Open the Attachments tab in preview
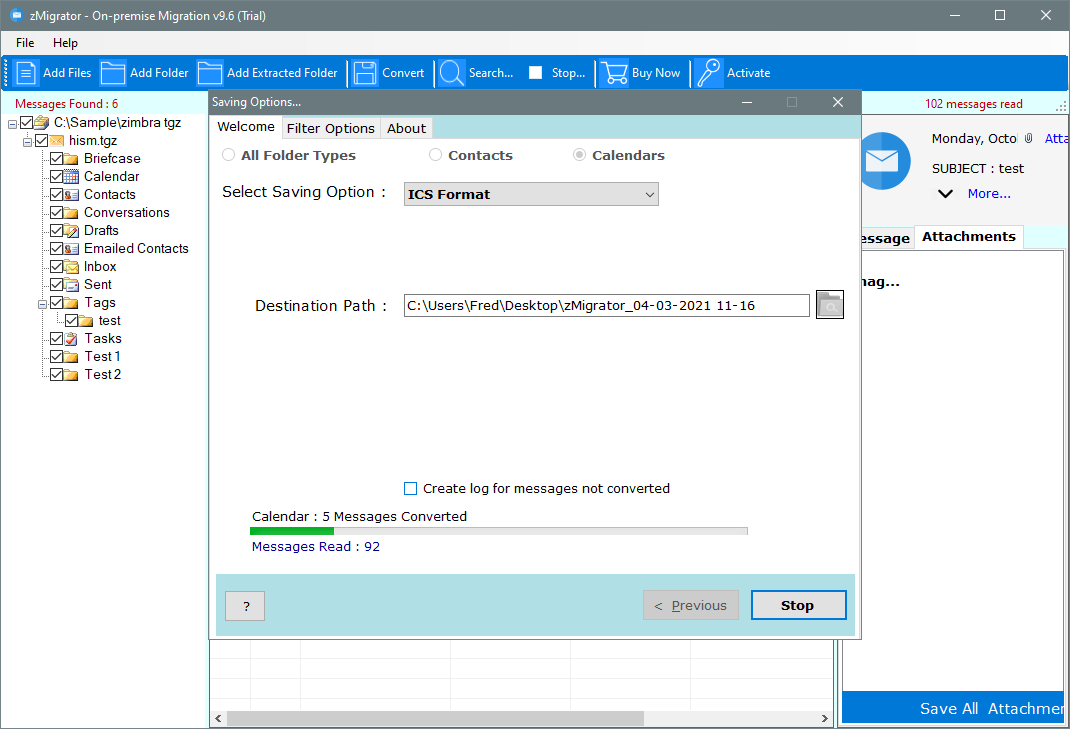This screenshot has height=729, width=1070. [968, 236]
